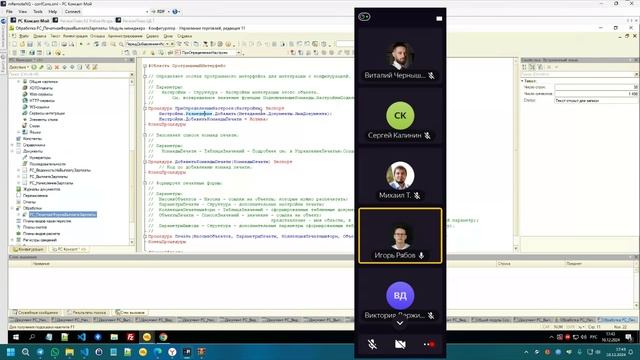This screenshot has height=360, width=640.
Task: Open the mRemoteNG File menu
Action: tap(9, 11)
